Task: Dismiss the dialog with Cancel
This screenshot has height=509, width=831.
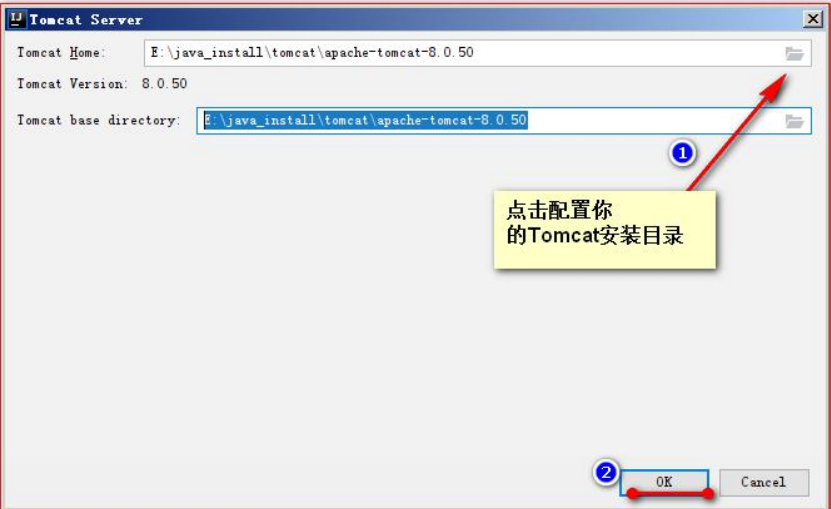Action: tap(764, 482)
